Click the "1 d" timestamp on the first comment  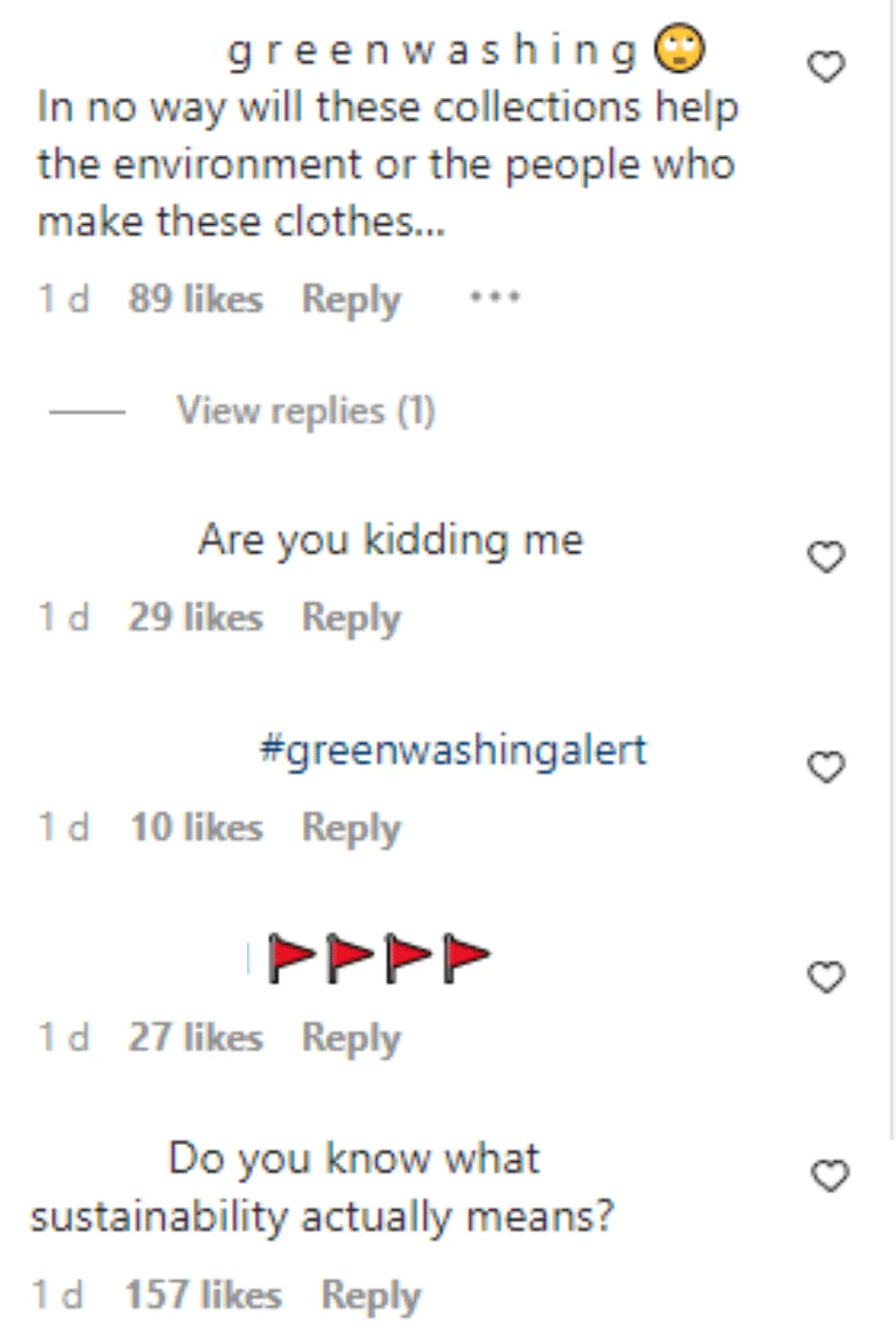63,298
